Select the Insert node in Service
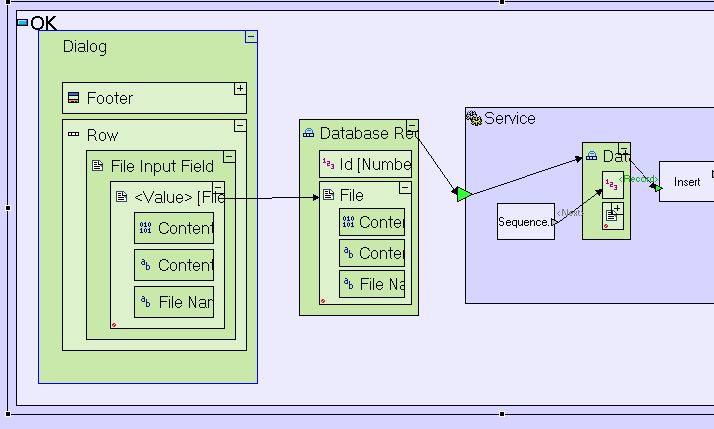Image resolution: width=714 pixels, height=429 pixels. (x=686, y=182)
